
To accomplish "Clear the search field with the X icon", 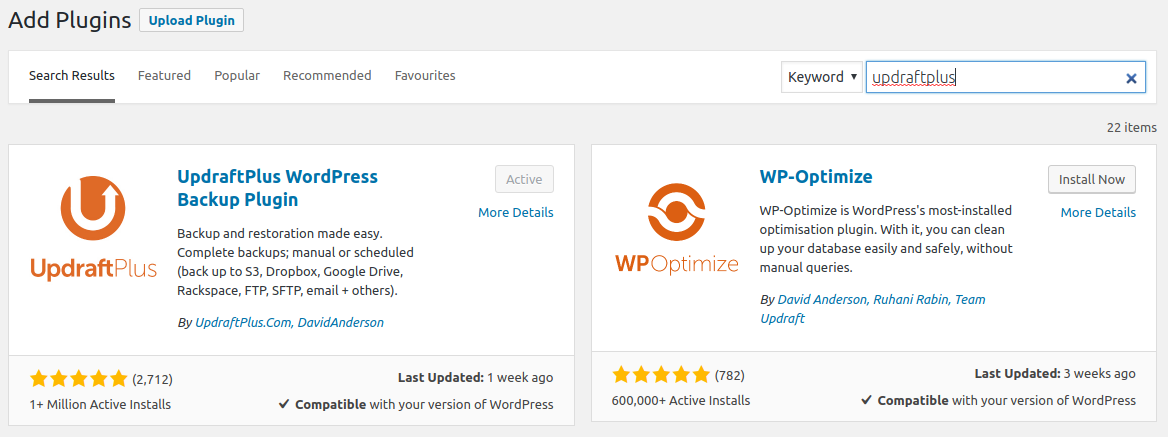I will (x=1131, y=77).
